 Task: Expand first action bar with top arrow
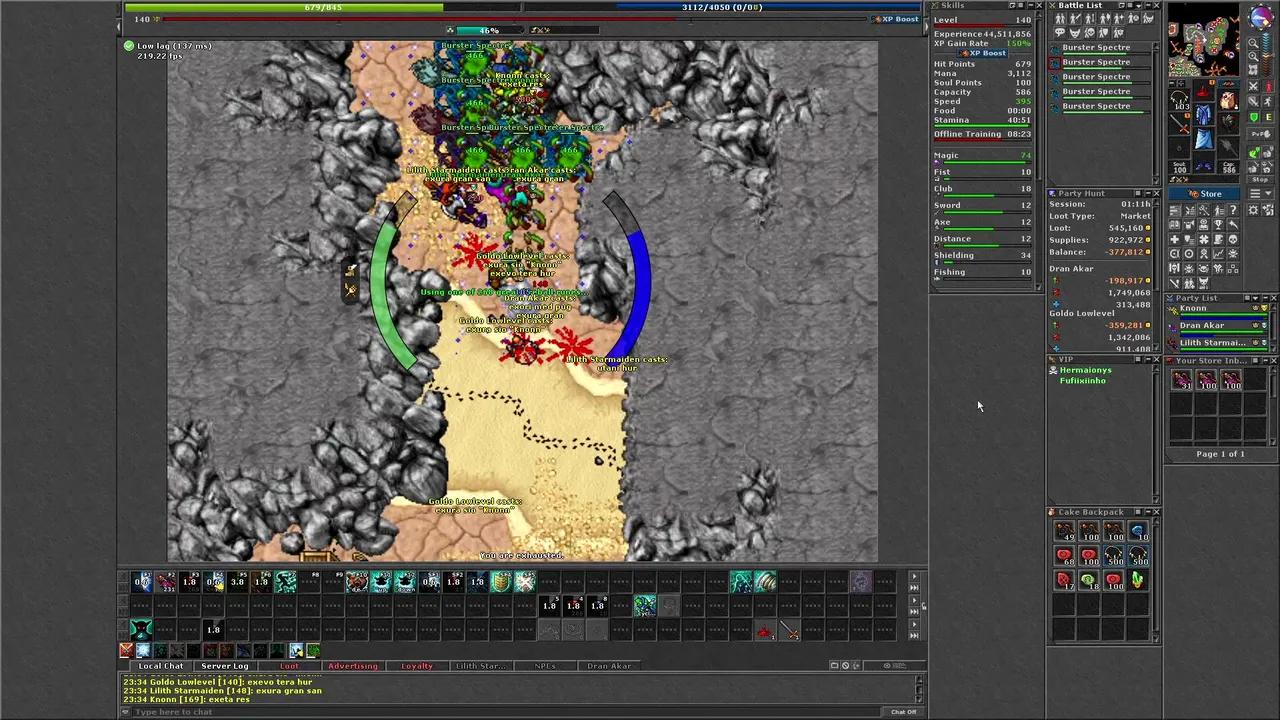(914, 576)
